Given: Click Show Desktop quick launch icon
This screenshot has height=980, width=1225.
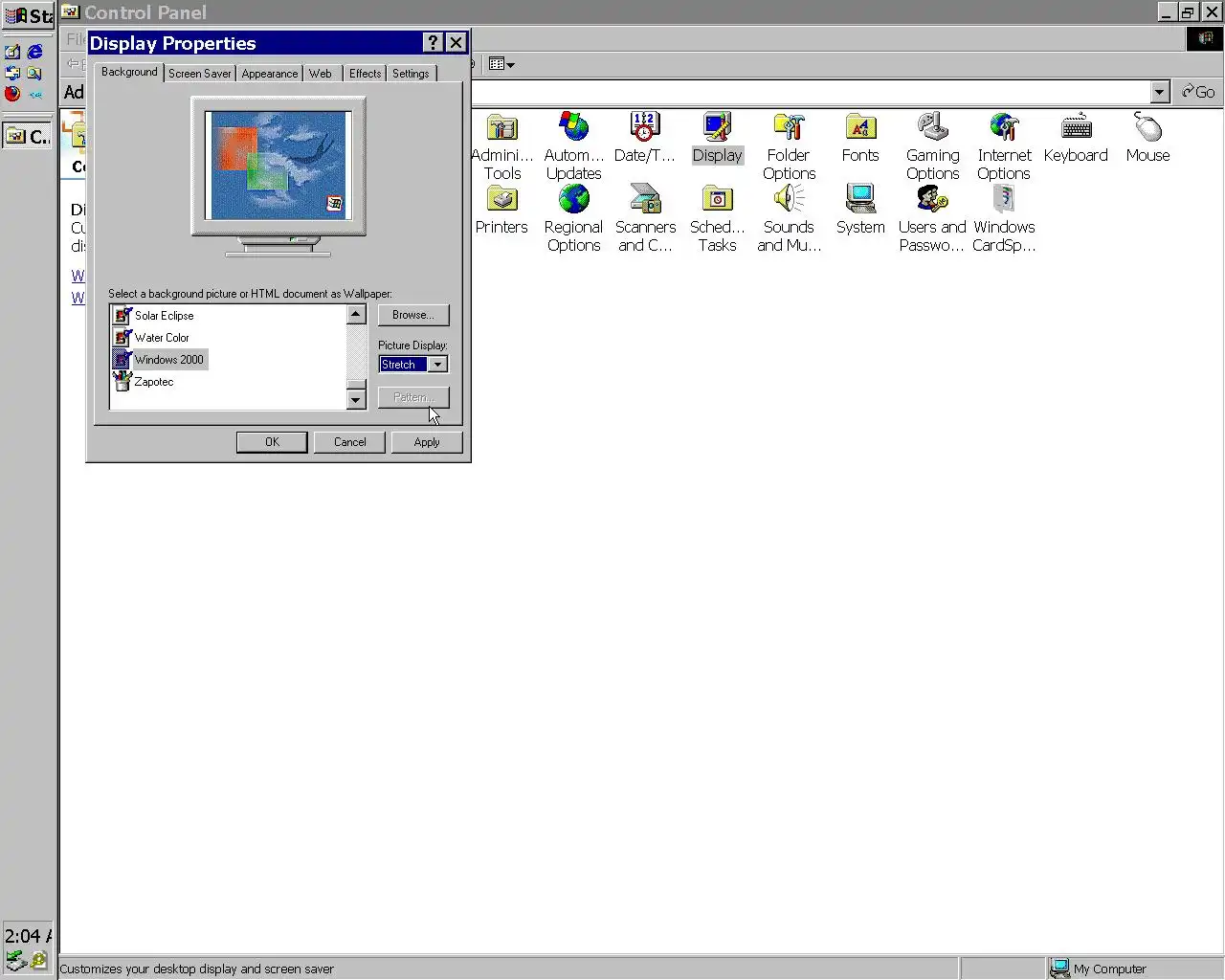Looking at the screenshot, I should (x=12, y=52).
